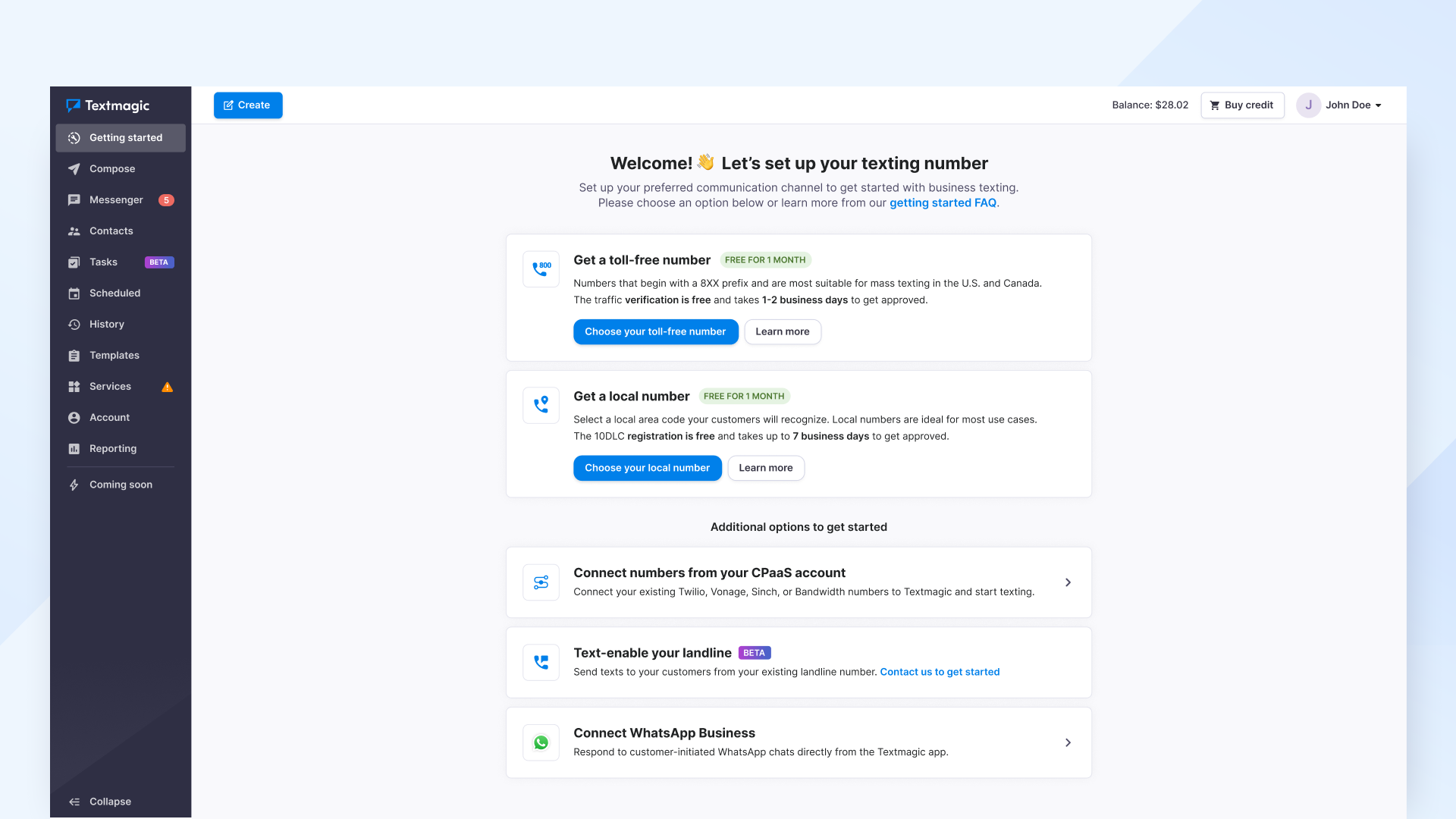
Task: Click the Tasks checklist icon
Action: 74,262
